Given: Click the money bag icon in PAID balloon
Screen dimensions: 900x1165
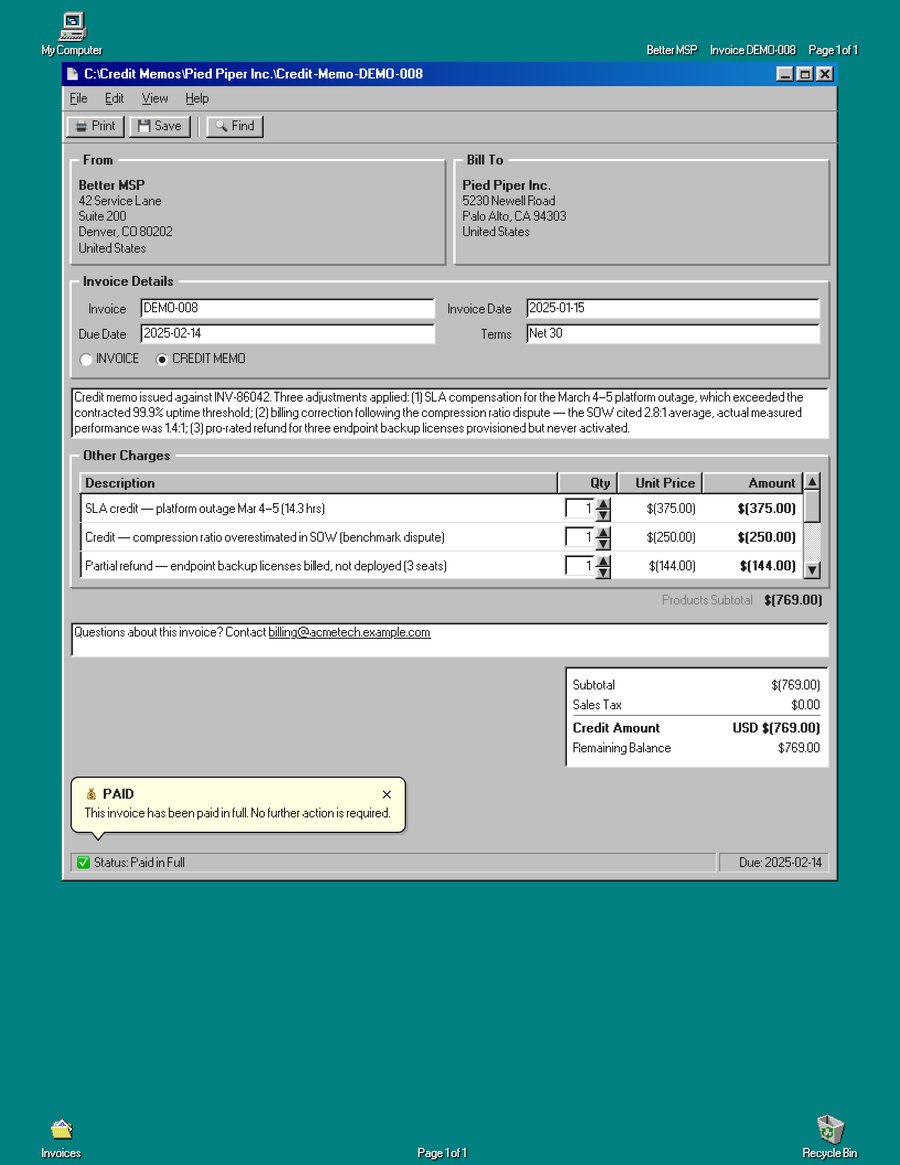Looking at the screenshot, I should coord(91,794).
